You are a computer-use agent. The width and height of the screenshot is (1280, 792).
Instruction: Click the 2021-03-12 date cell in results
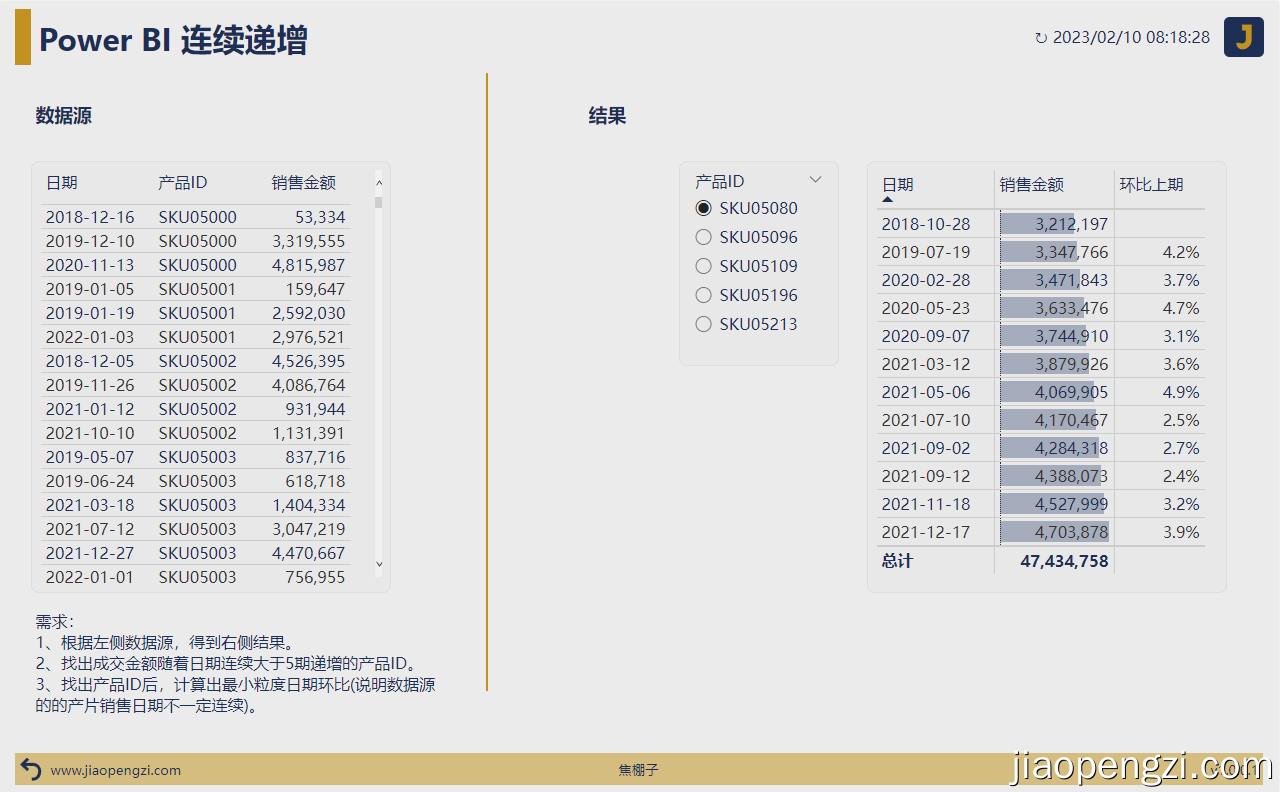pyautogui.click(x=926, y=364)
